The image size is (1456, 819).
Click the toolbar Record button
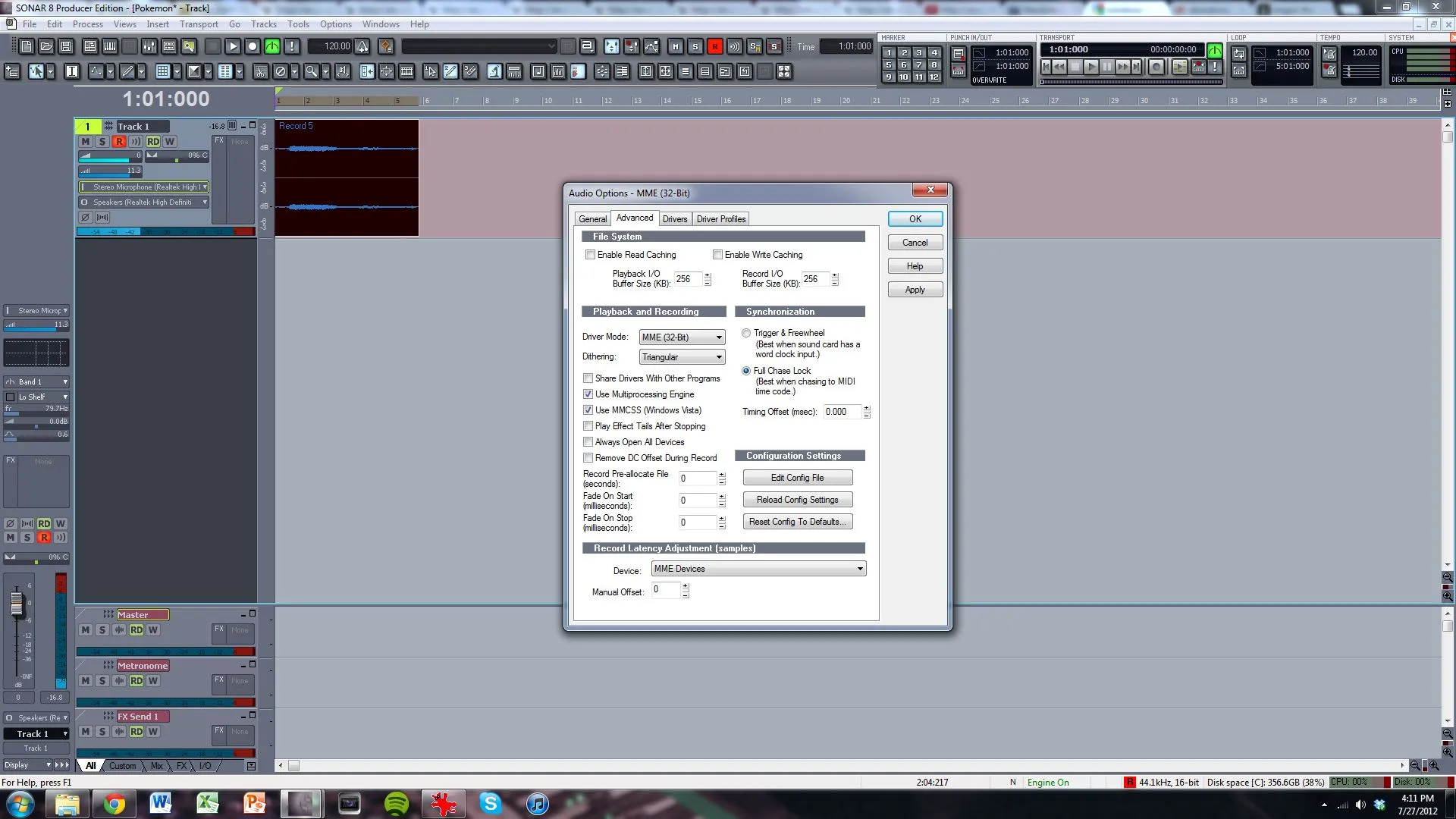click(x=253, y=47)
